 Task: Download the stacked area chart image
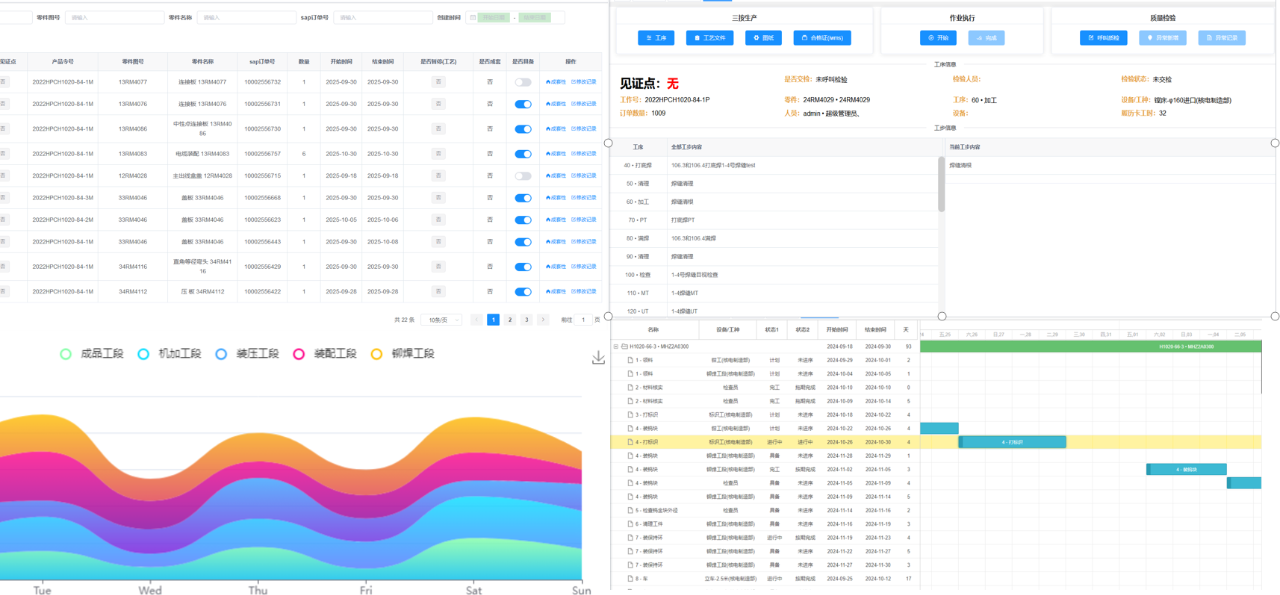coord(598,357)
